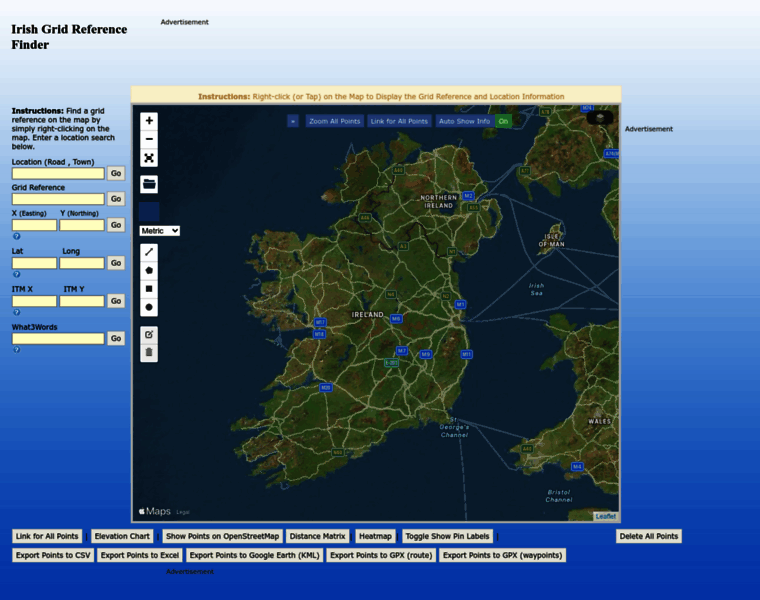The image size is (760, 600).
Task: Export Points to CSV
Action: tap(53, 555)
